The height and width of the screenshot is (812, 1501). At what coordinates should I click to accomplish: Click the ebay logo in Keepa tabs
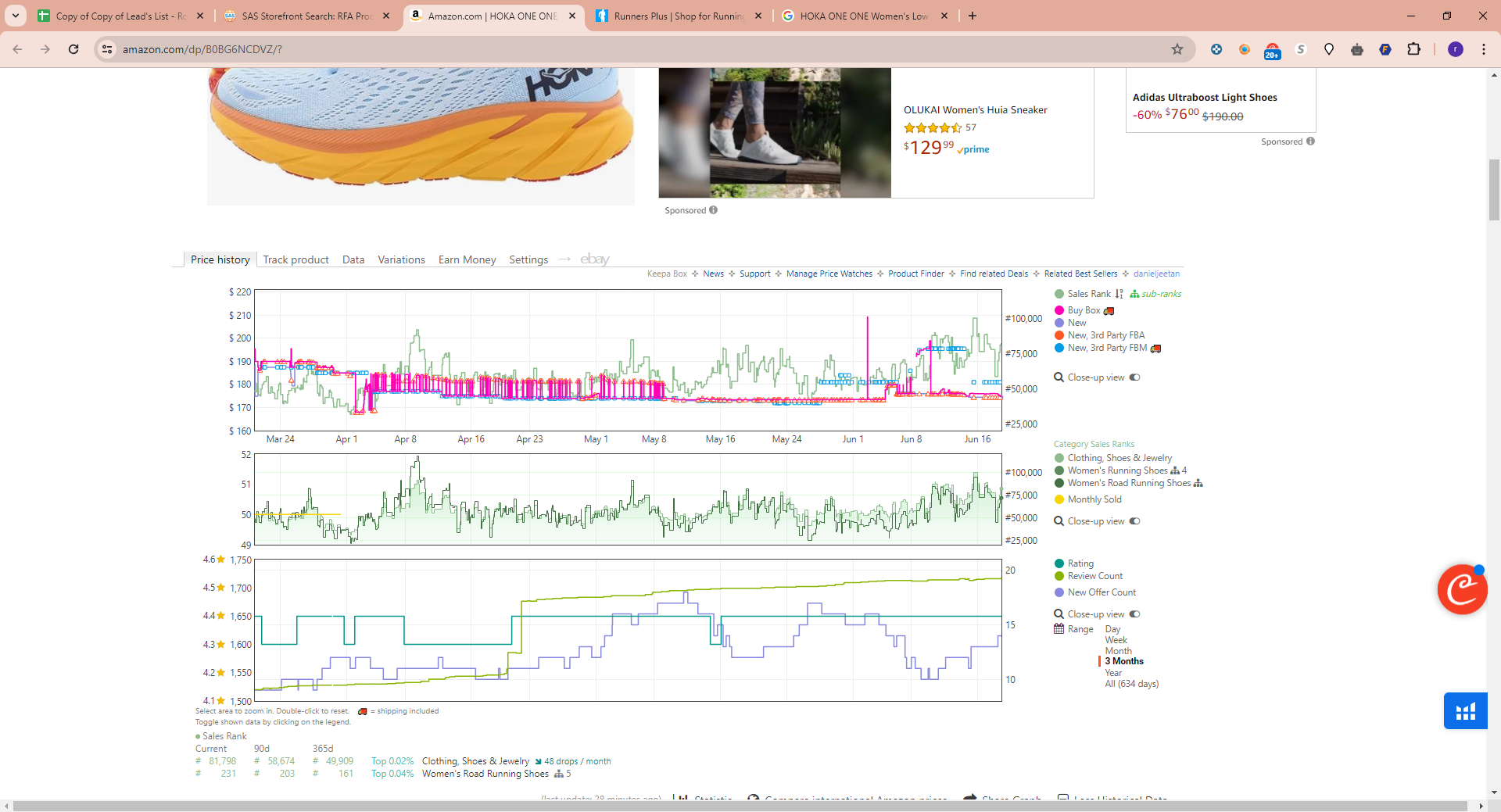(595, 259)
